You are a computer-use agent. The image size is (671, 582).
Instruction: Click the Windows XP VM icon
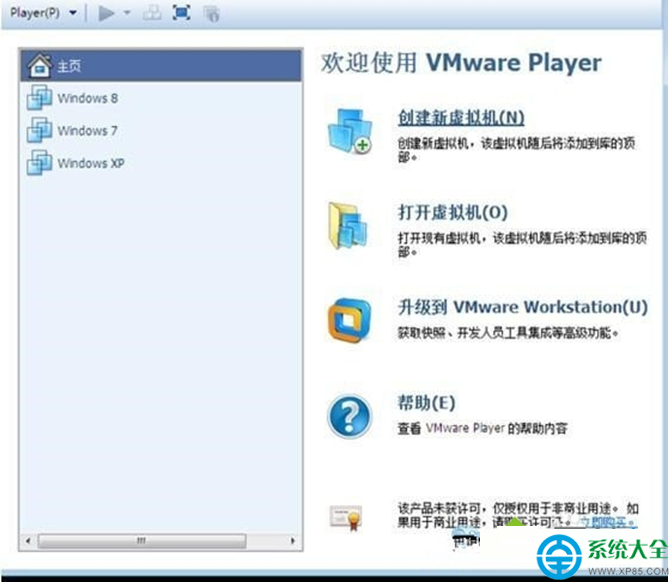coord(39,163)
